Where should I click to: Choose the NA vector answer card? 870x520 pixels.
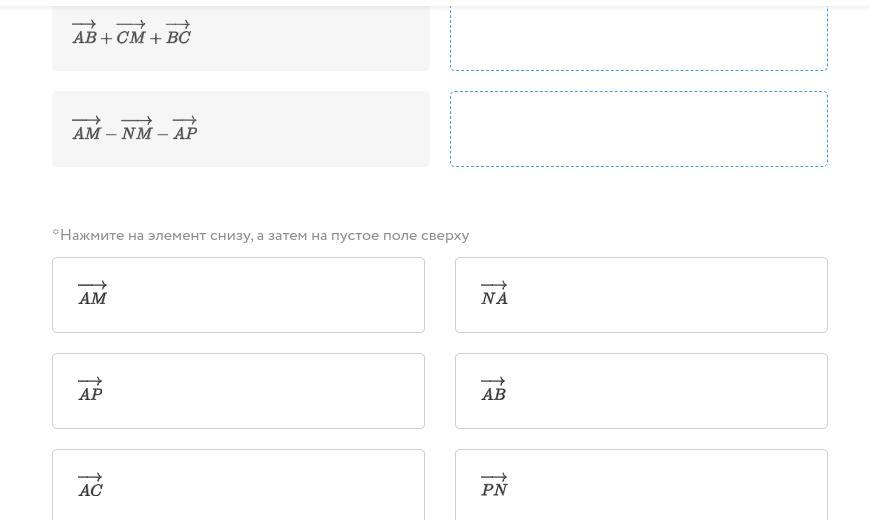pyautogui.click(x=641, y=295)
